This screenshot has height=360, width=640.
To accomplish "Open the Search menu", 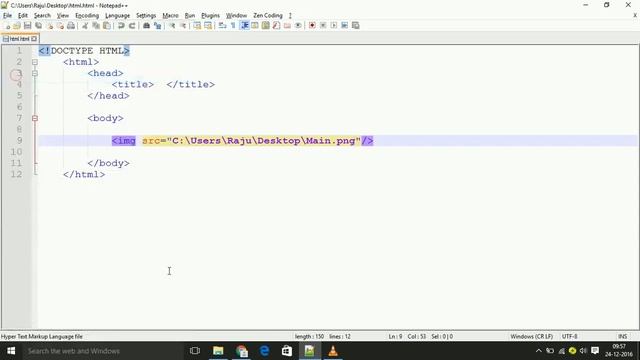I will (42, 16).
